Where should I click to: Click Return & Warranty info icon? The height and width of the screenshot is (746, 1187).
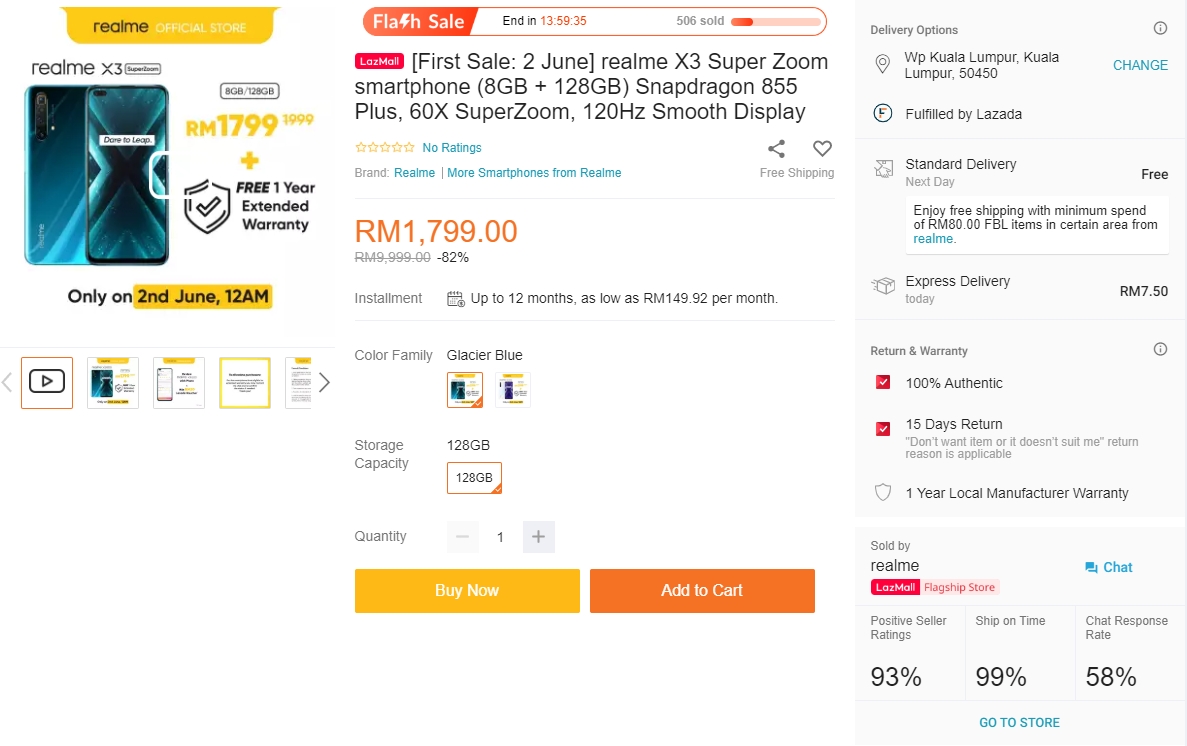point(1160,350)
